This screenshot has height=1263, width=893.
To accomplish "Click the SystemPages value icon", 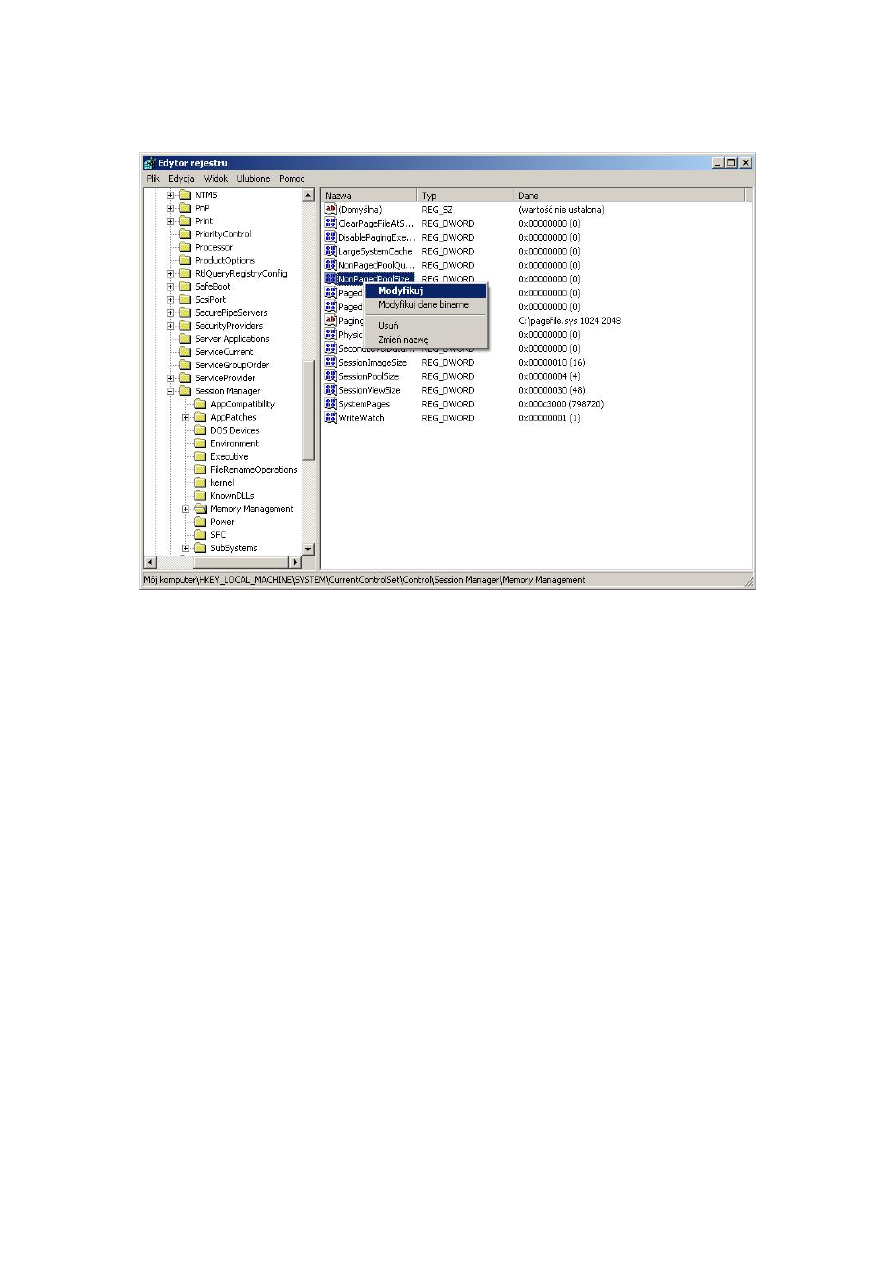I will 330,403.
